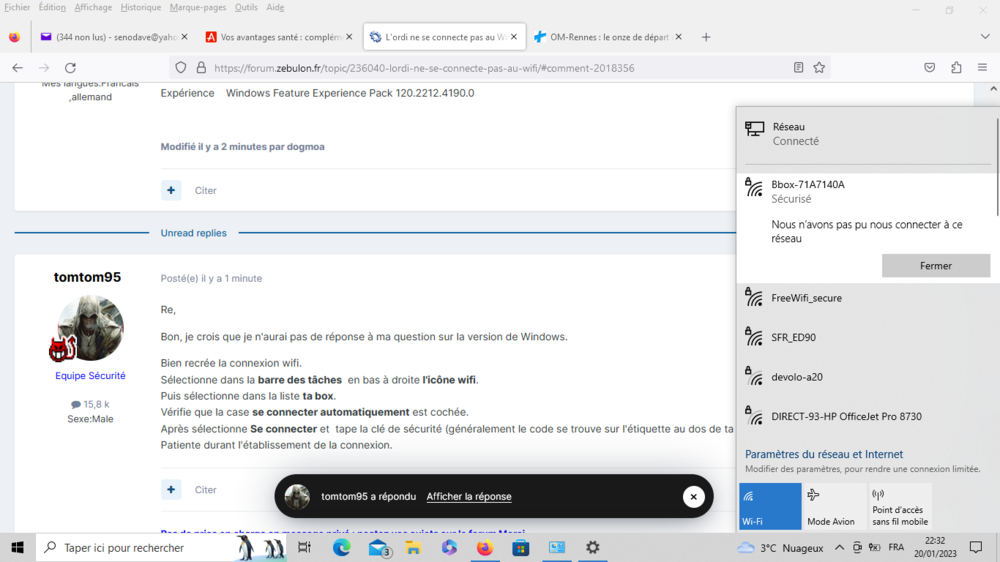Expand the list all tabs chevron
The width and height of the screenshot is (1000, 562).
(x=984, y=37)
